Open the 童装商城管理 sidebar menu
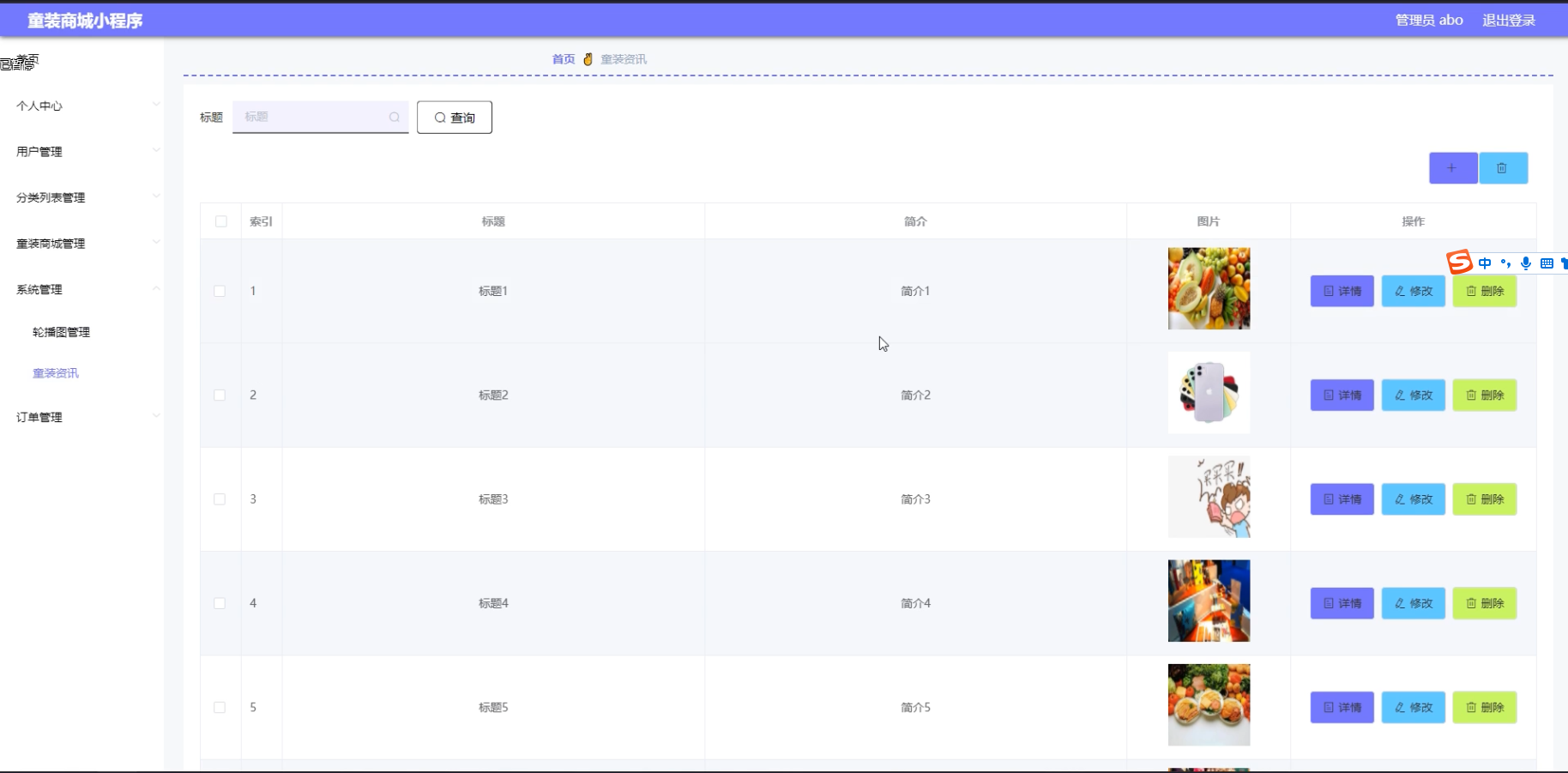The width and height of the screenshot is (1568, 773). [x=81, y=244]
